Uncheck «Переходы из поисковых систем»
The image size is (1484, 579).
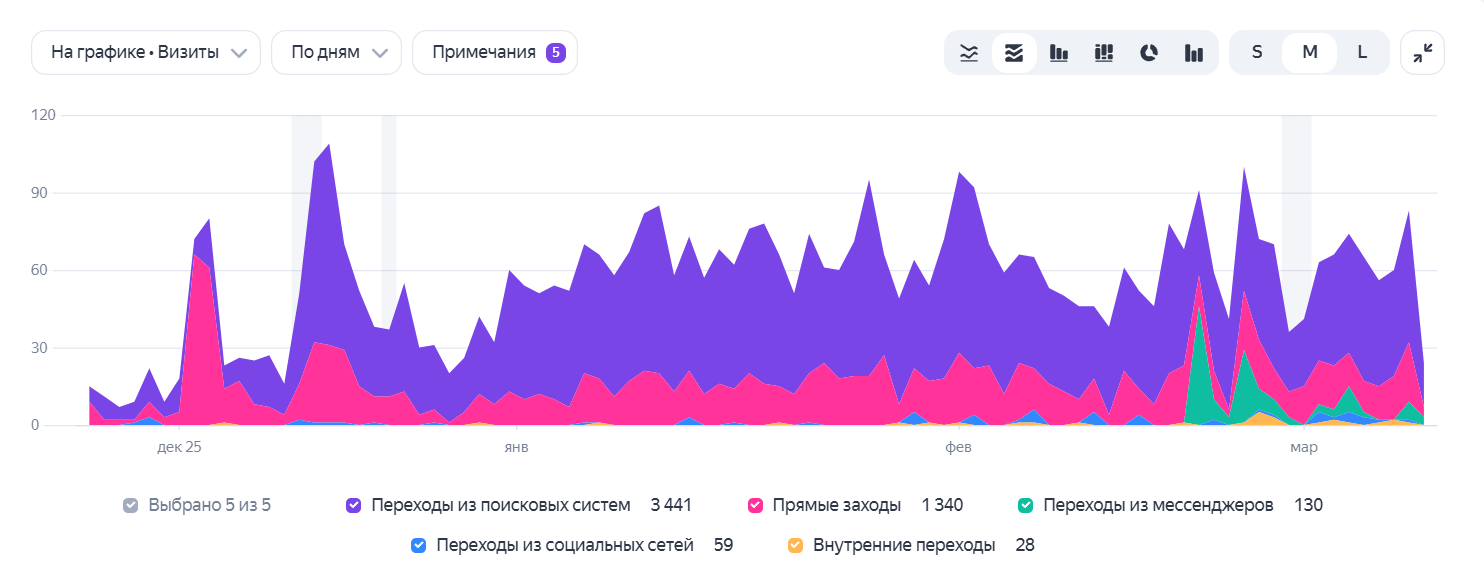[353, 505]
